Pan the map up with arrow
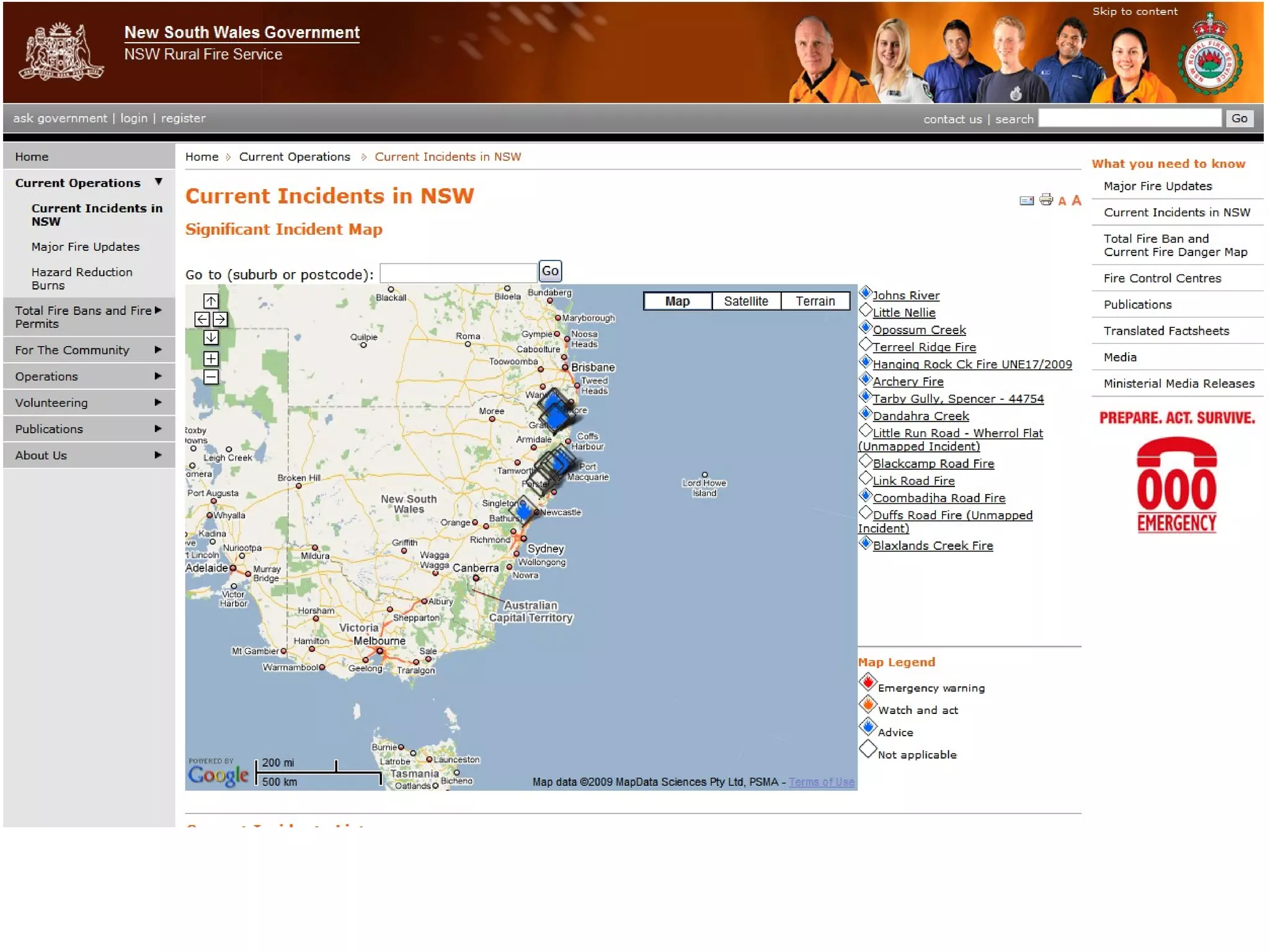This screenshot has width=1270, height=952. pos(211,301)
